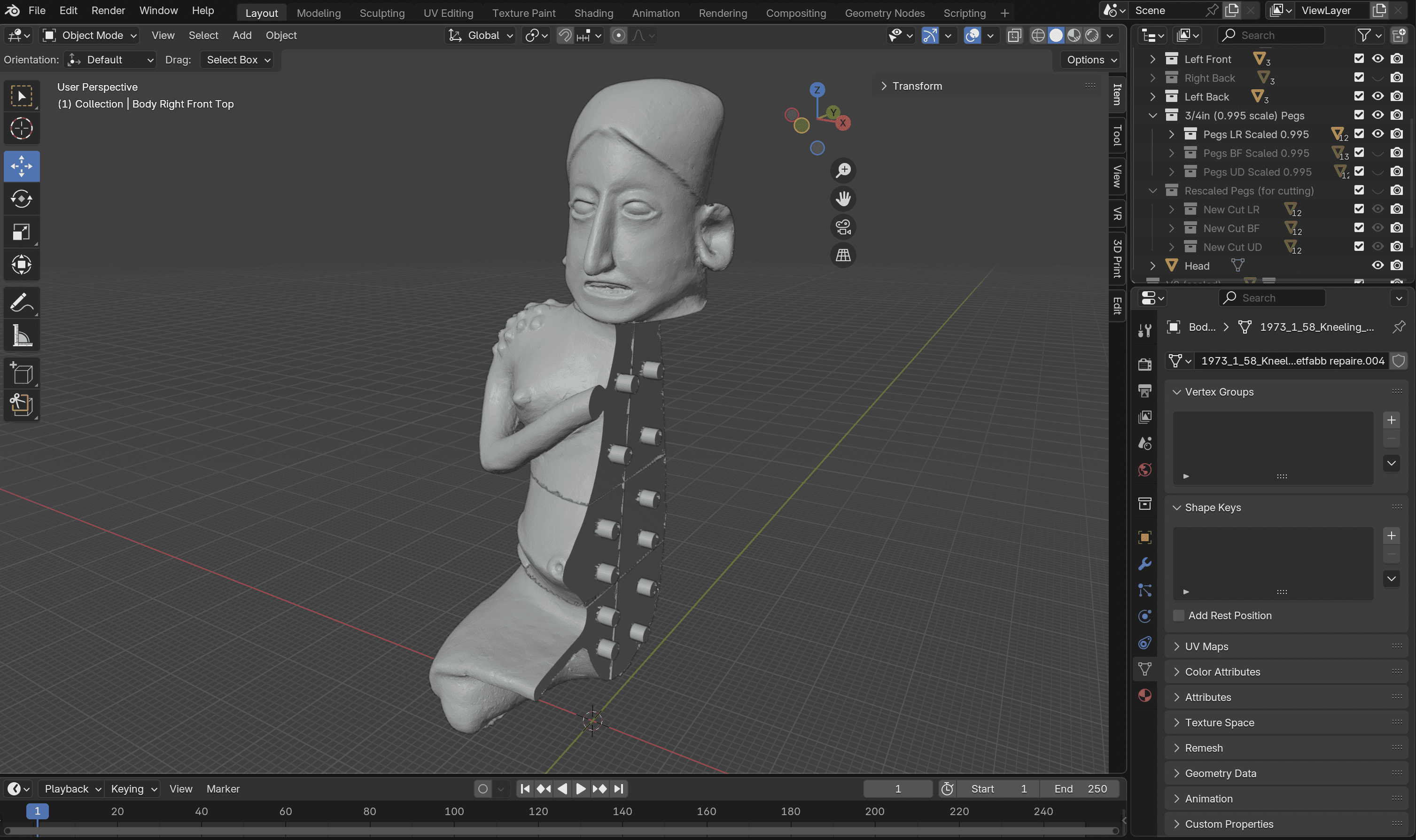Viewport: 1416px width, 840px height.
Task: Expand the Head object in outliner
Action: click(x=1152, y=265)
